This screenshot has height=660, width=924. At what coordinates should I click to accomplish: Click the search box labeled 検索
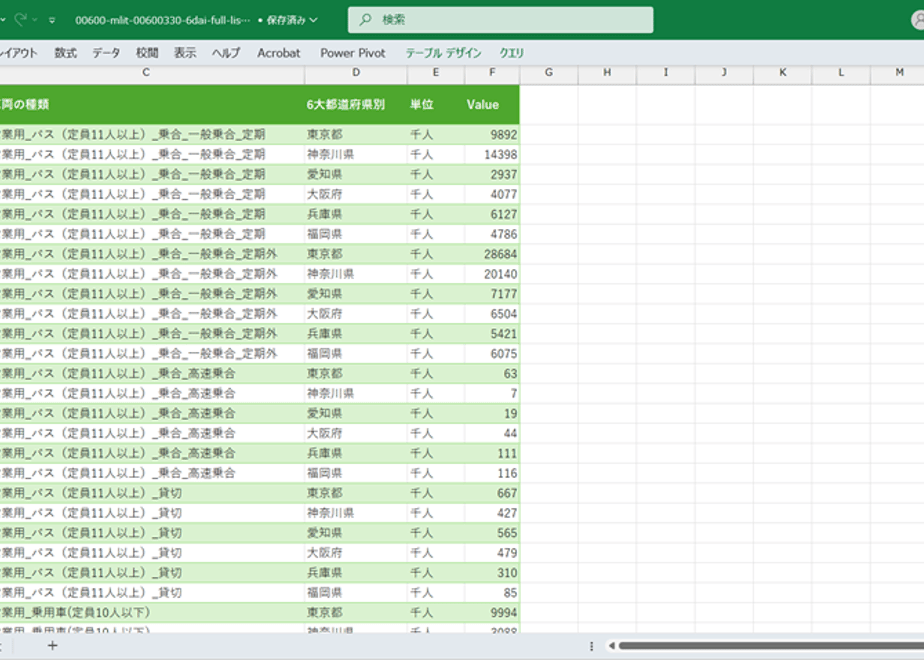pyautogui.click(x=500, y=19)
